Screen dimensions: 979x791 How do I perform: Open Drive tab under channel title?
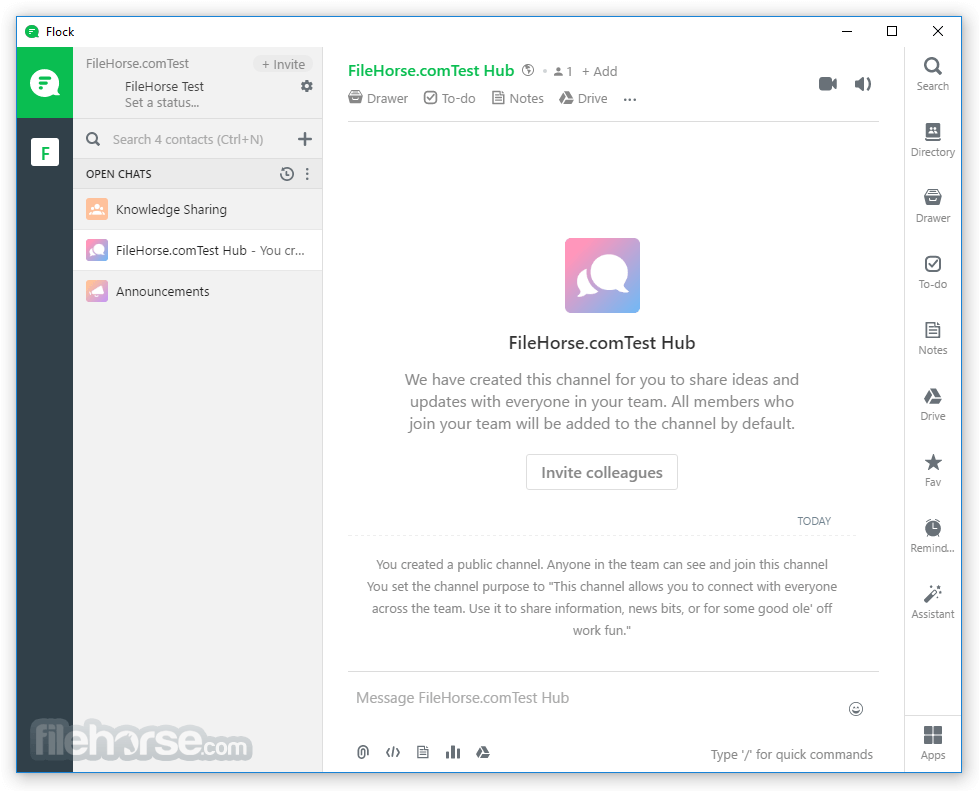click(x=583, y=99)
